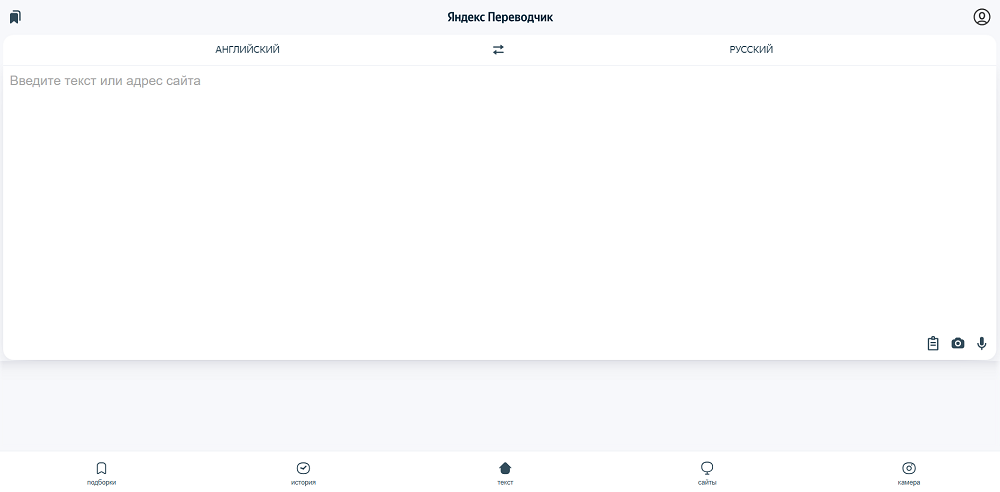1000x492 pixels.
Task: Open the collections icon in top-left corner
Action: tap(15, 17)
